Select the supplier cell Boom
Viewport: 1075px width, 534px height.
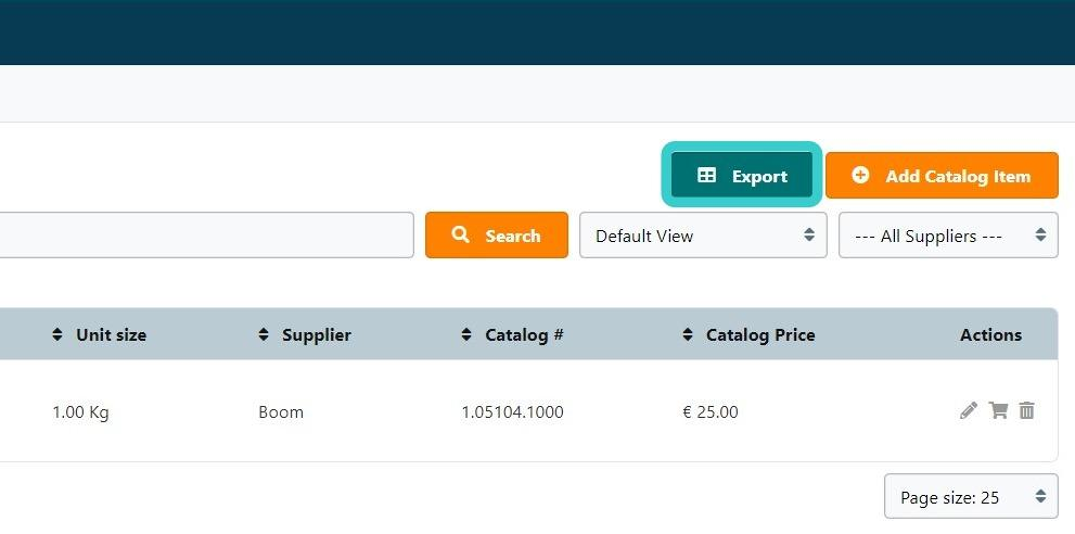click(x=281, y=412)
